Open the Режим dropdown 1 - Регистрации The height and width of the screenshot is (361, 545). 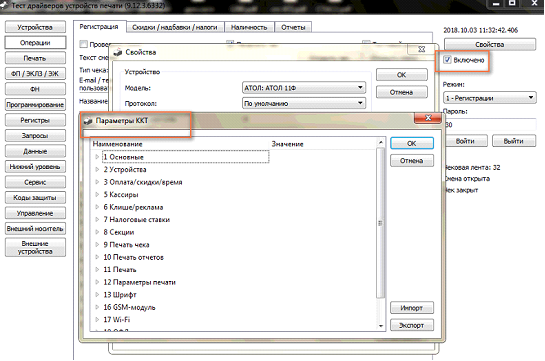coord(489,98)
